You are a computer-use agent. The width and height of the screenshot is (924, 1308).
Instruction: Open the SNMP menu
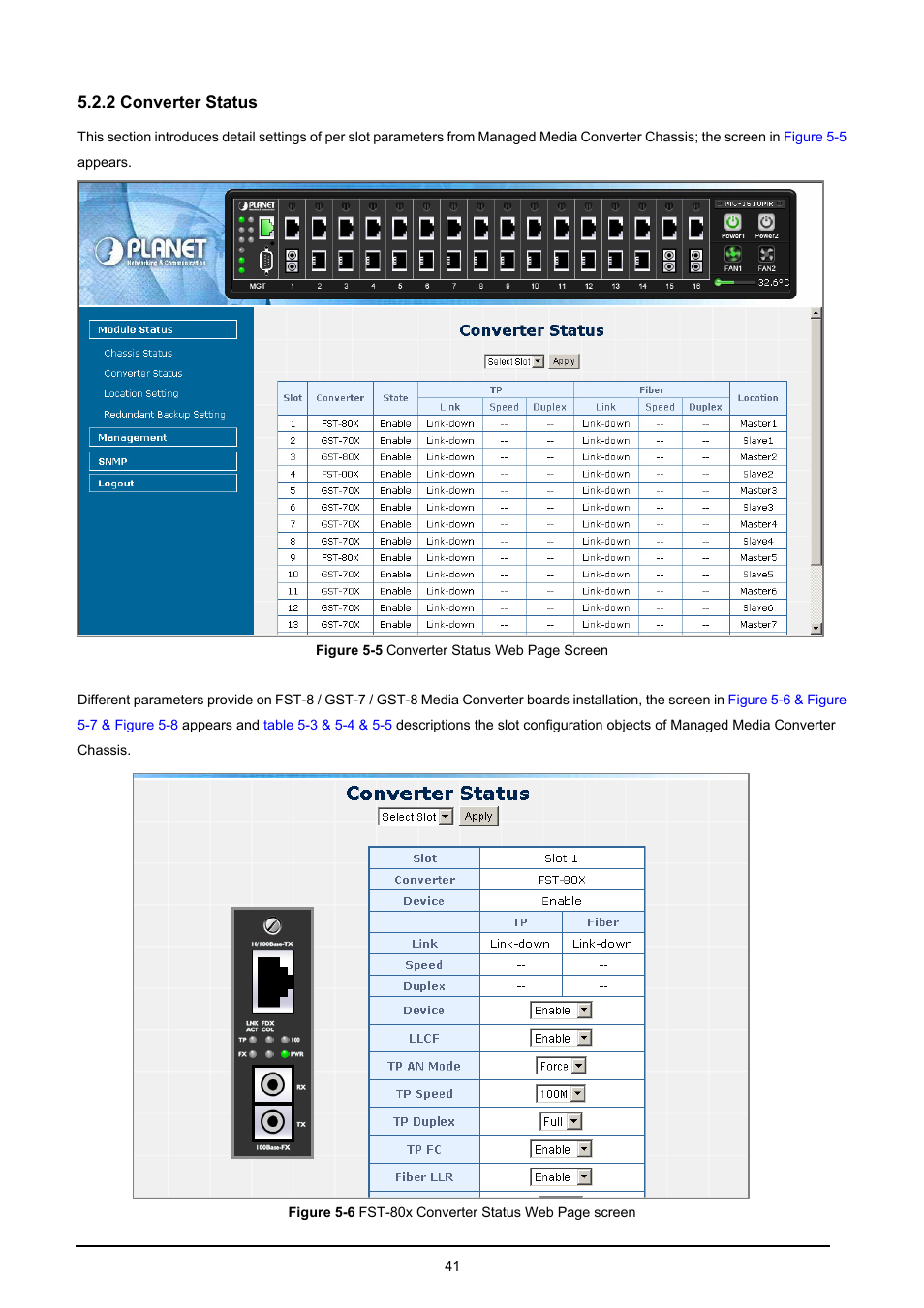pos(163,461)
